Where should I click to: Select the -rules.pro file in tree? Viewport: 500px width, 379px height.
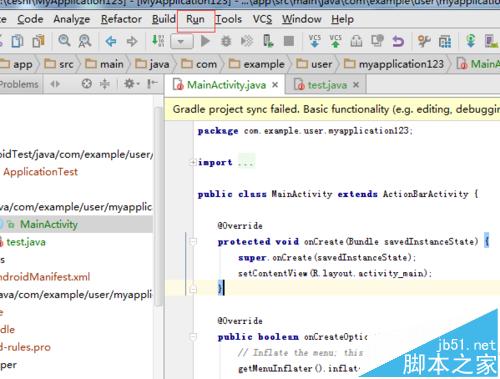25,347
